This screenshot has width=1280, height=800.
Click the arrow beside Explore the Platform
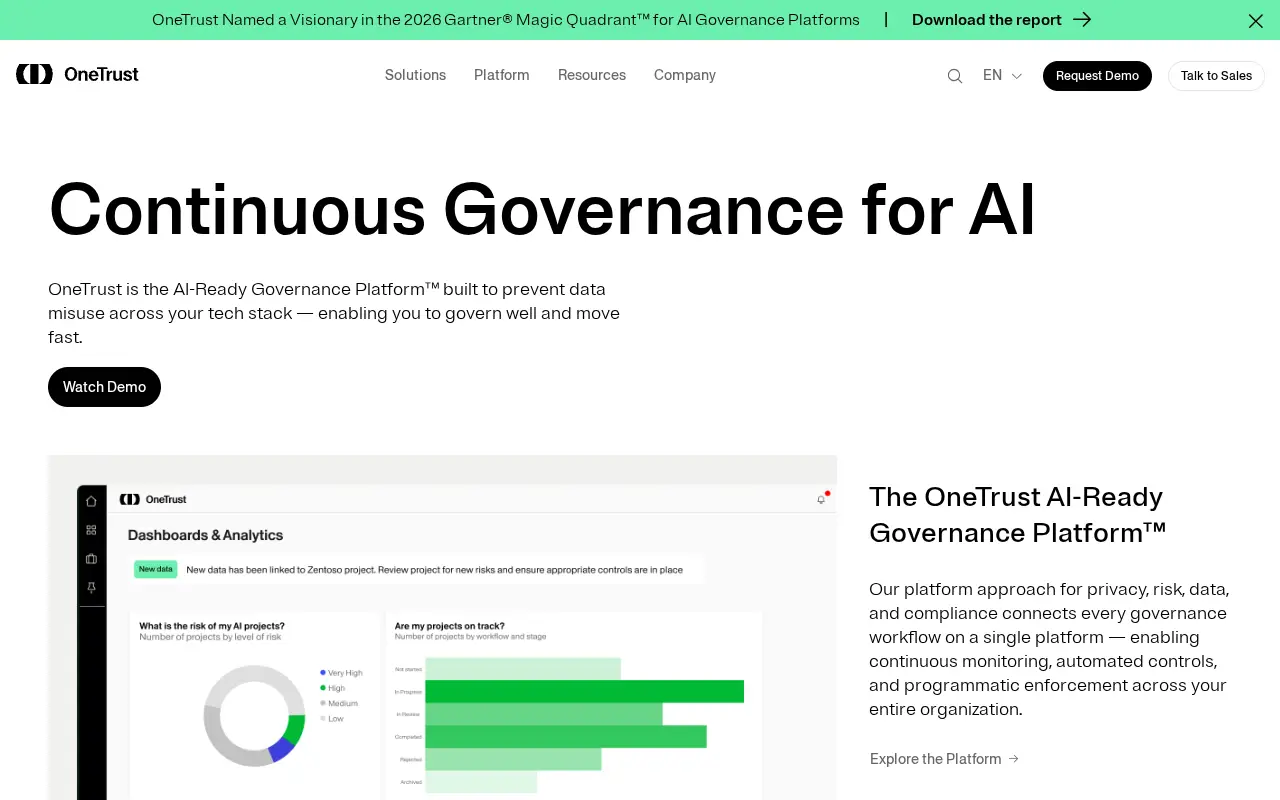pyautogui.click(x=1013, y=759)
